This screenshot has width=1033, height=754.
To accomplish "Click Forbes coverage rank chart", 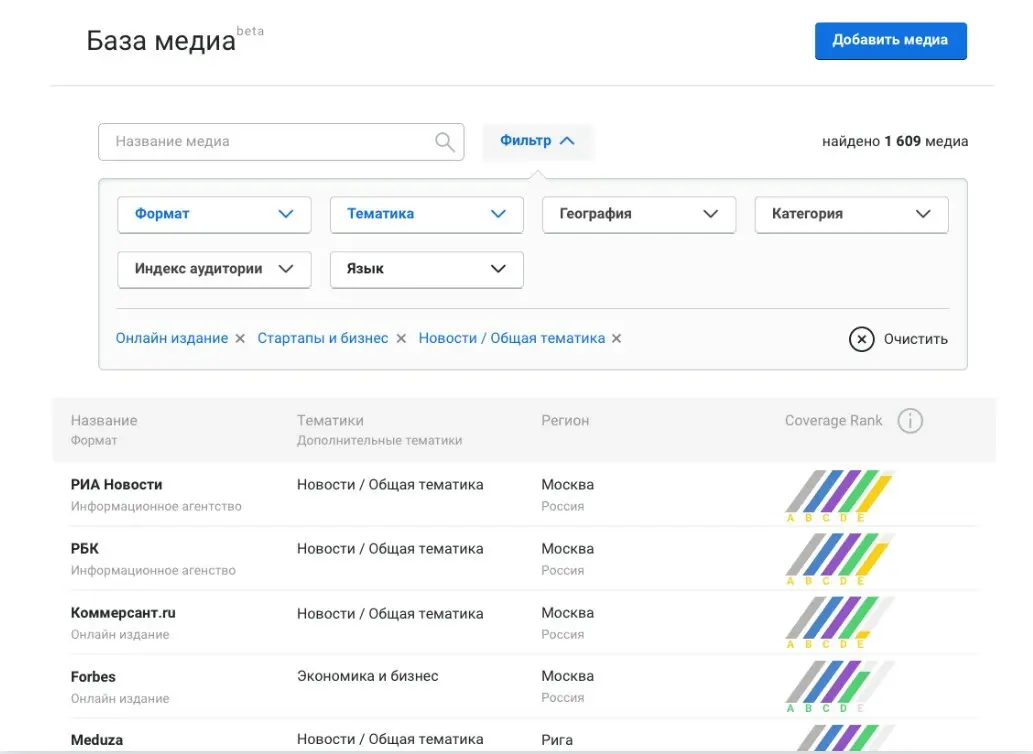I will 840,687.
